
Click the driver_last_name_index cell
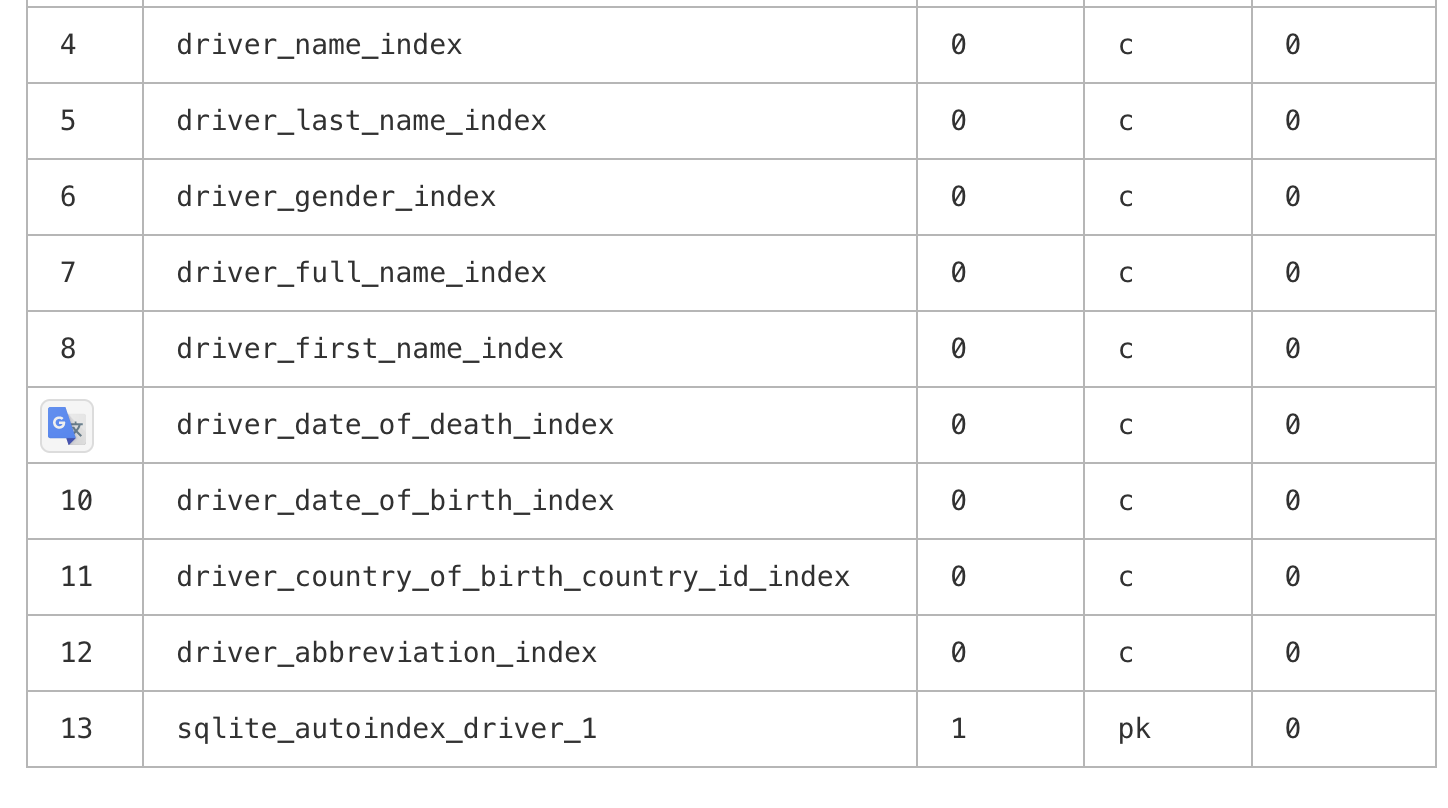pyautogui.click(x=361, y=121)
